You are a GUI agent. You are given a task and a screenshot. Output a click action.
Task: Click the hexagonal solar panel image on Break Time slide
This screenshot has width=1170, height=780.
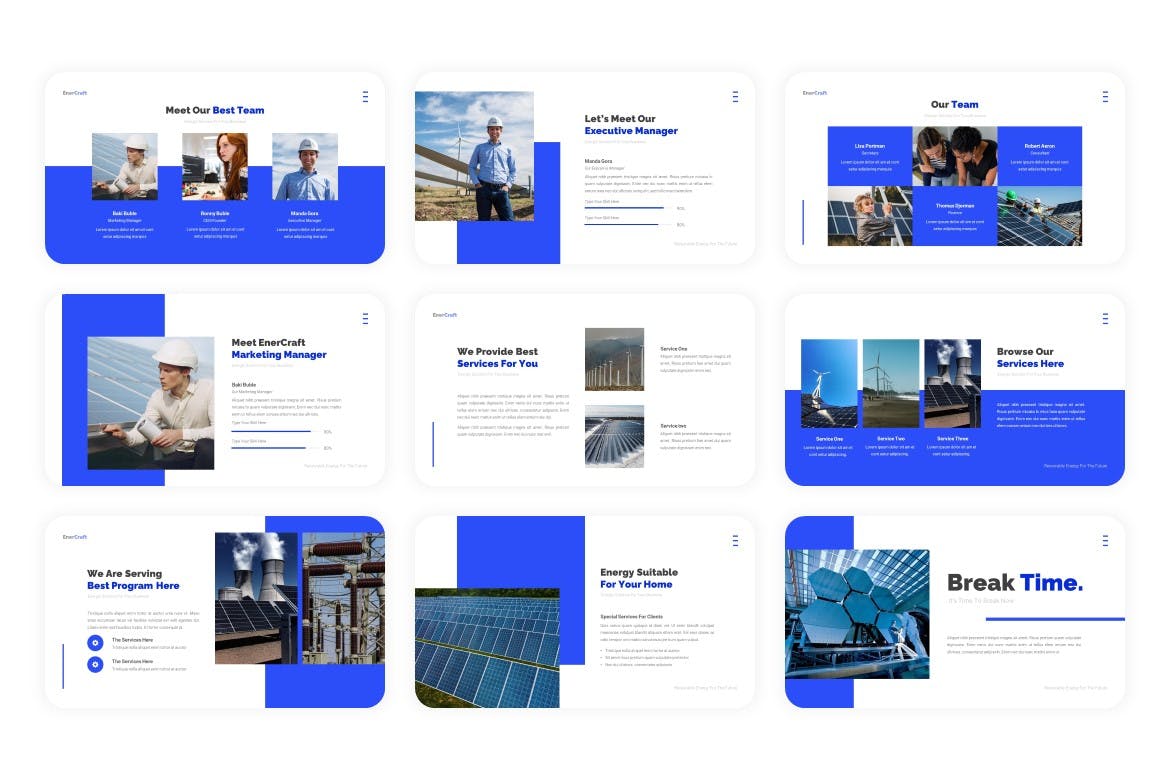tap(857, 613)
